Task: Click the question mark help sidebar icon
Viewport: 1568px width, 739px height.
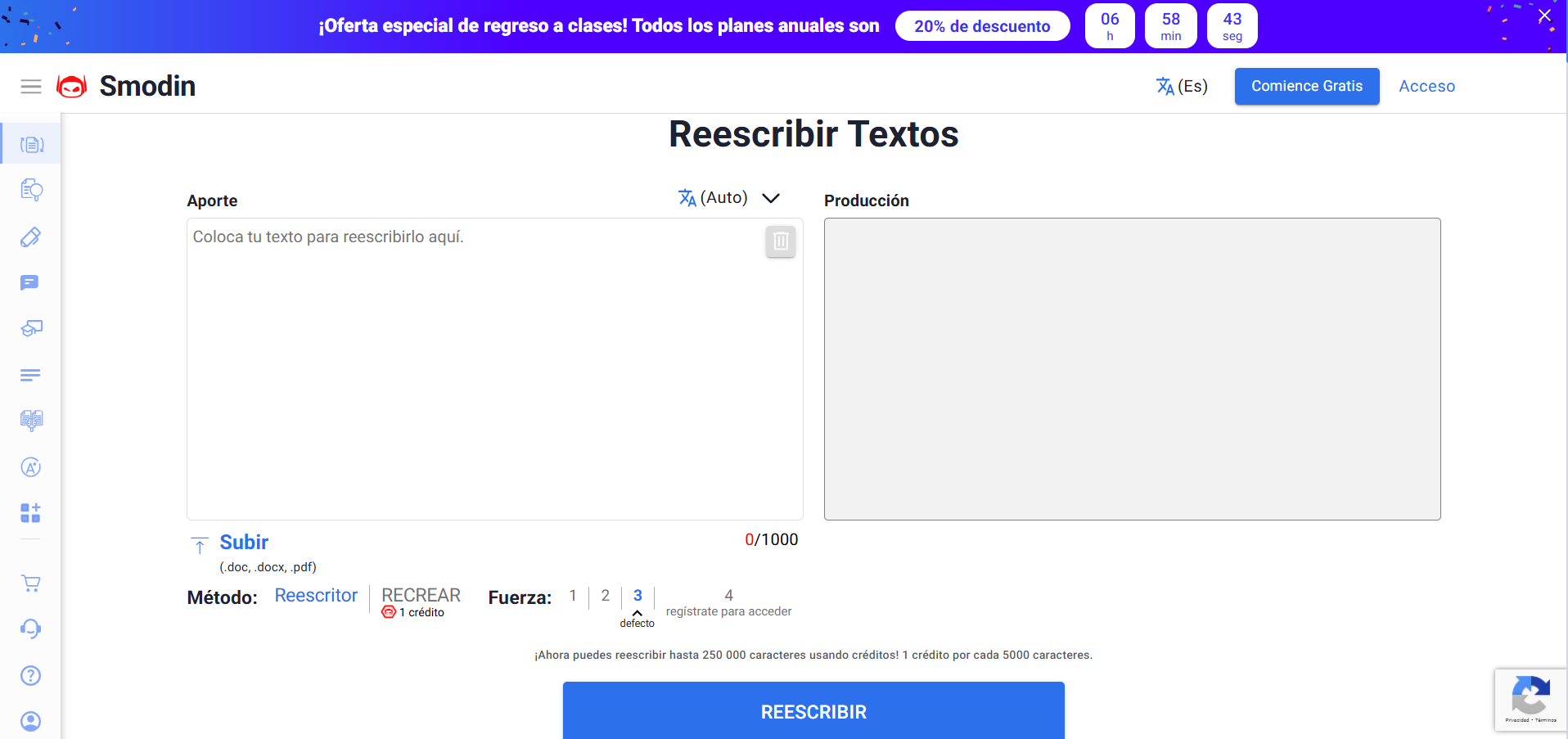Action: pos(31,675)
